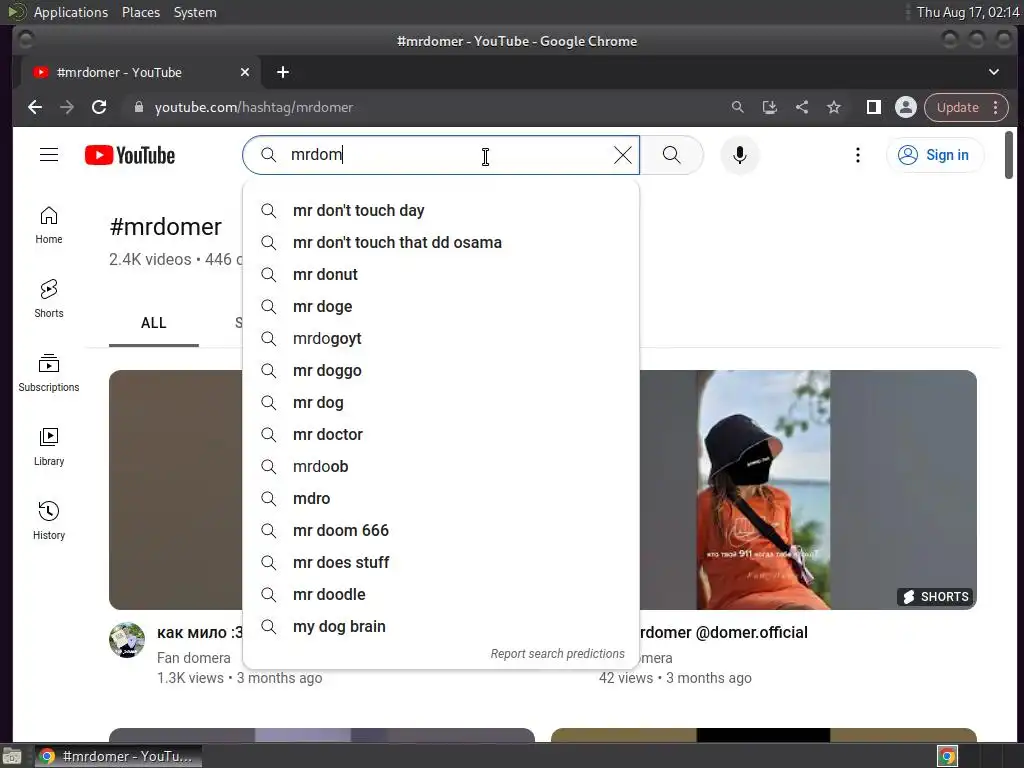Click the clock Thu Aug 17, 02:14

(x=968, y=12)
